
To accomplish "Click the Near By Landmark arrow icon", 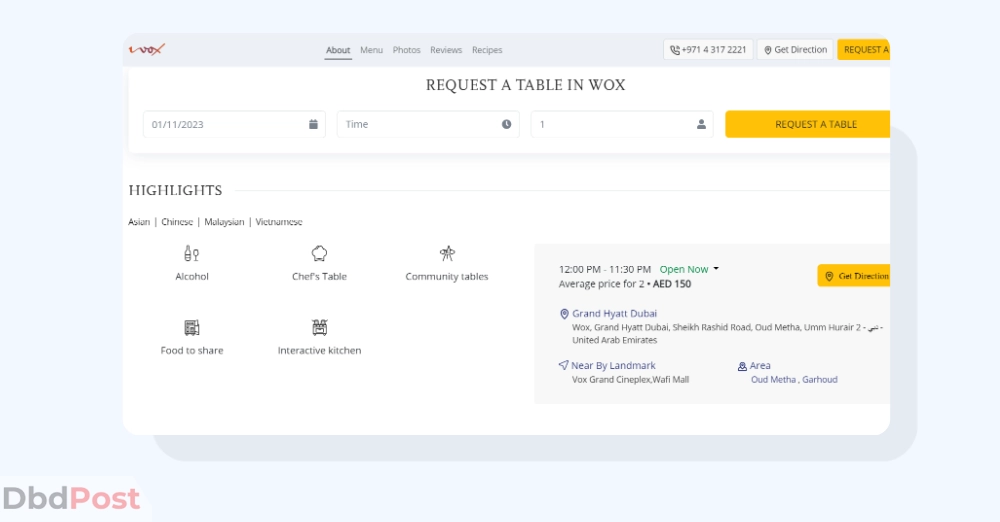I will click(563, 365).
